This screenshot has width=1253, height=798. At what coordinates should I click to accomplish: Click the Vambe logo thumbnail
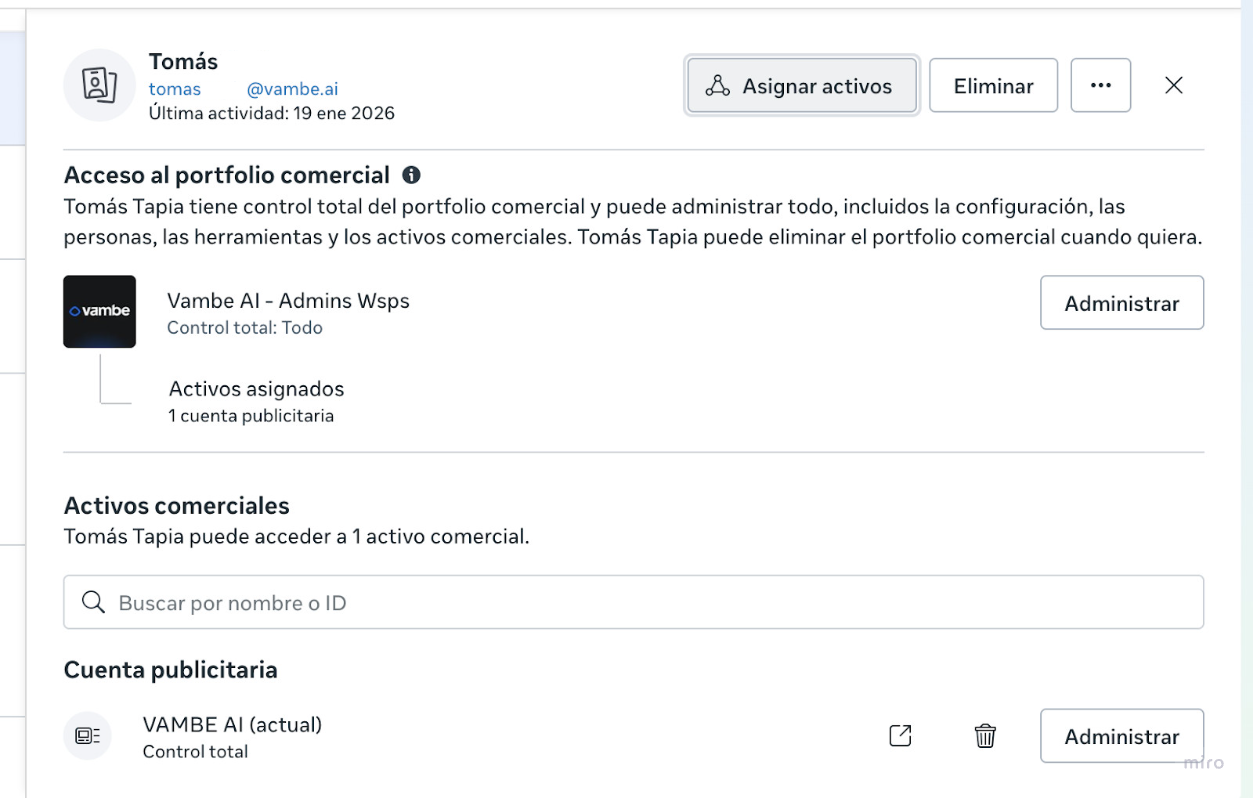pos(99,311)
